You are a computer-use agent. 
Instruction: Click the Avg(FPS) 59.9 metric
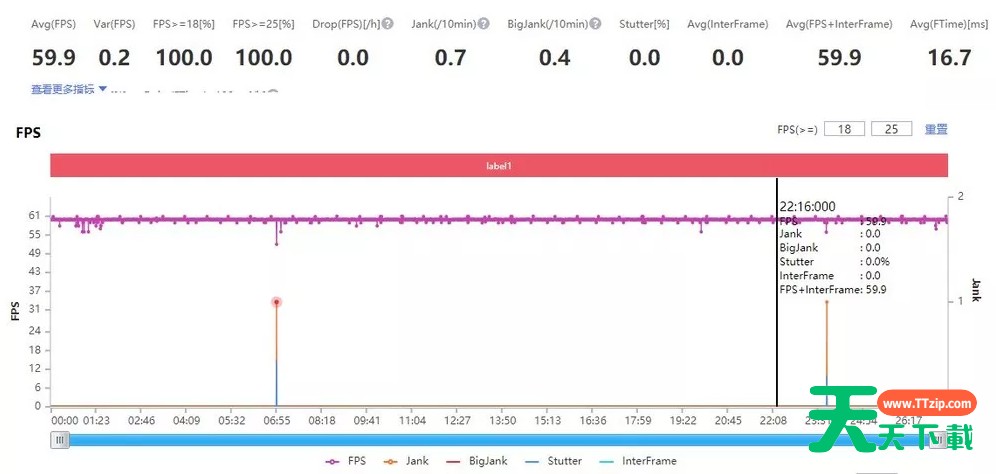(53, 57)
